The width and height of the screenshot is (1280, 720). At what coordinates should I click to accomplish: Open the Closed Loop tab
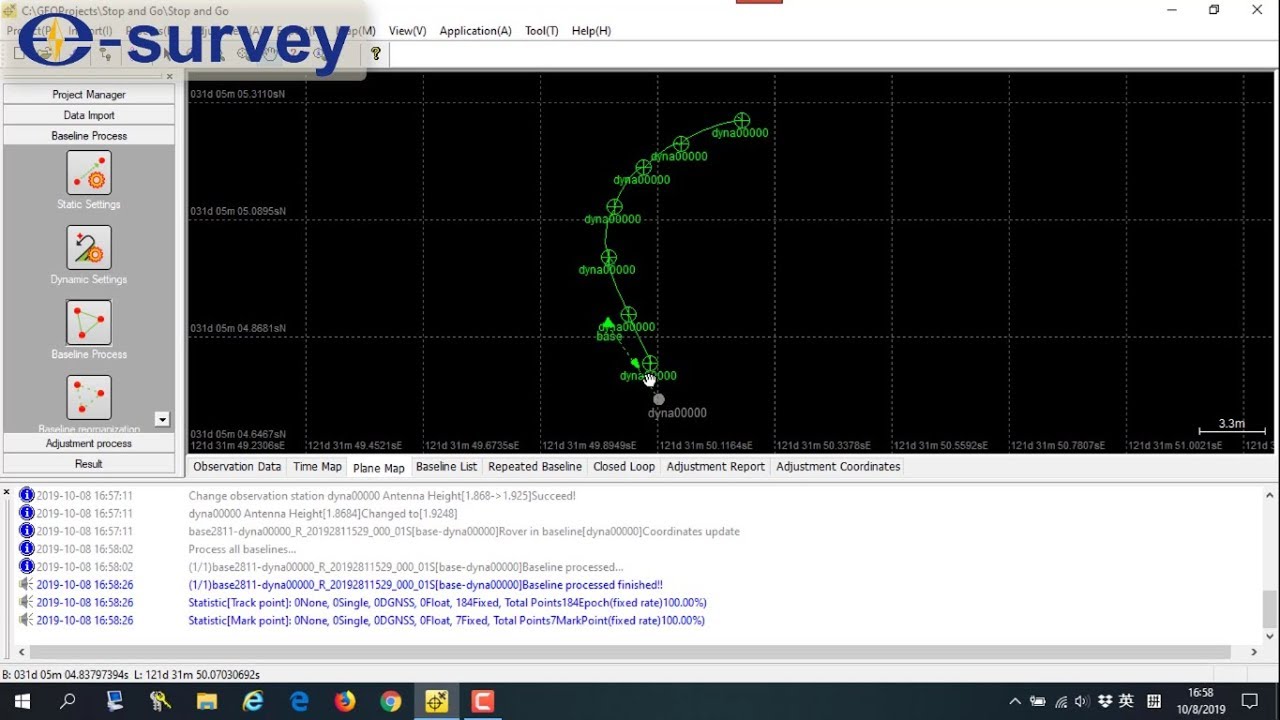pyautogui.click(x=624, y=467)
